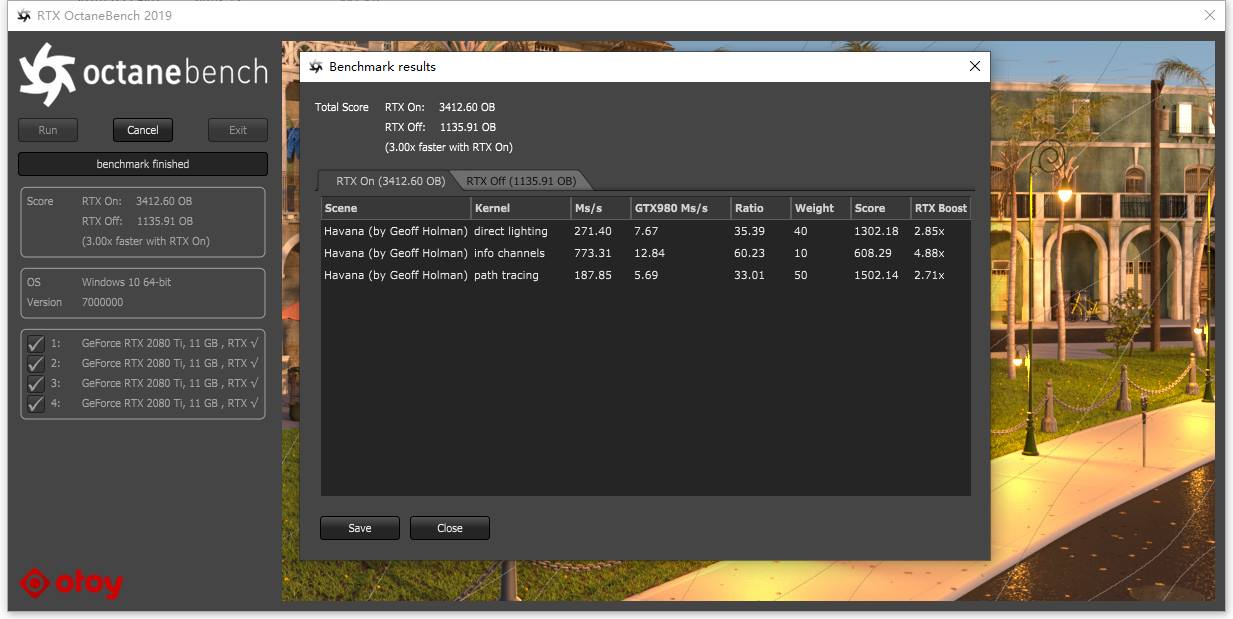Click the disabled Exit button
Screen dimensions: 1233x619
tap(238, 130)
